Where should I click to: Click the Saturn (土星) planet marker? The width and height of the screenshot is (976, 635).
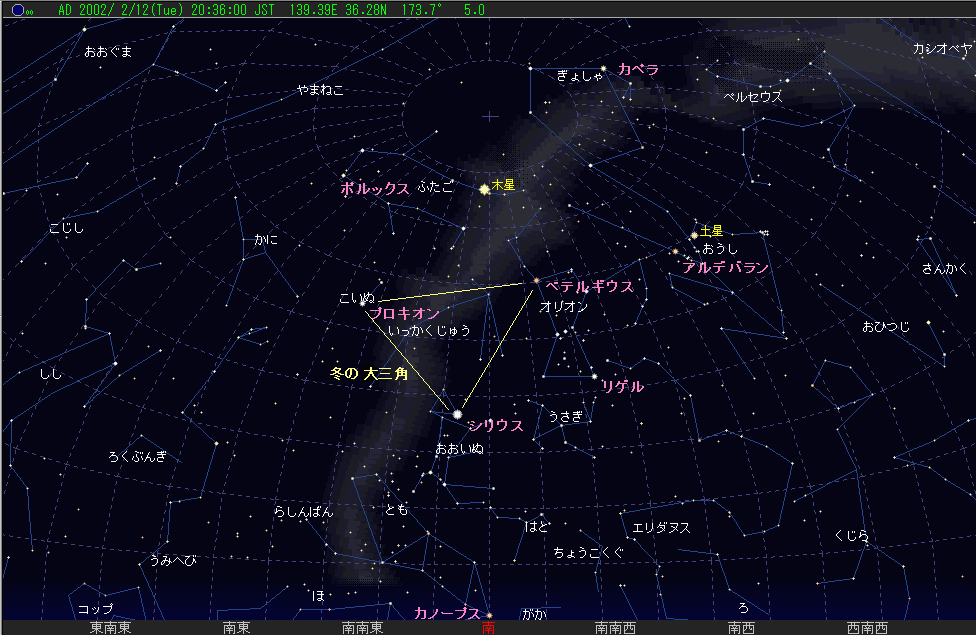pos(694,236)
